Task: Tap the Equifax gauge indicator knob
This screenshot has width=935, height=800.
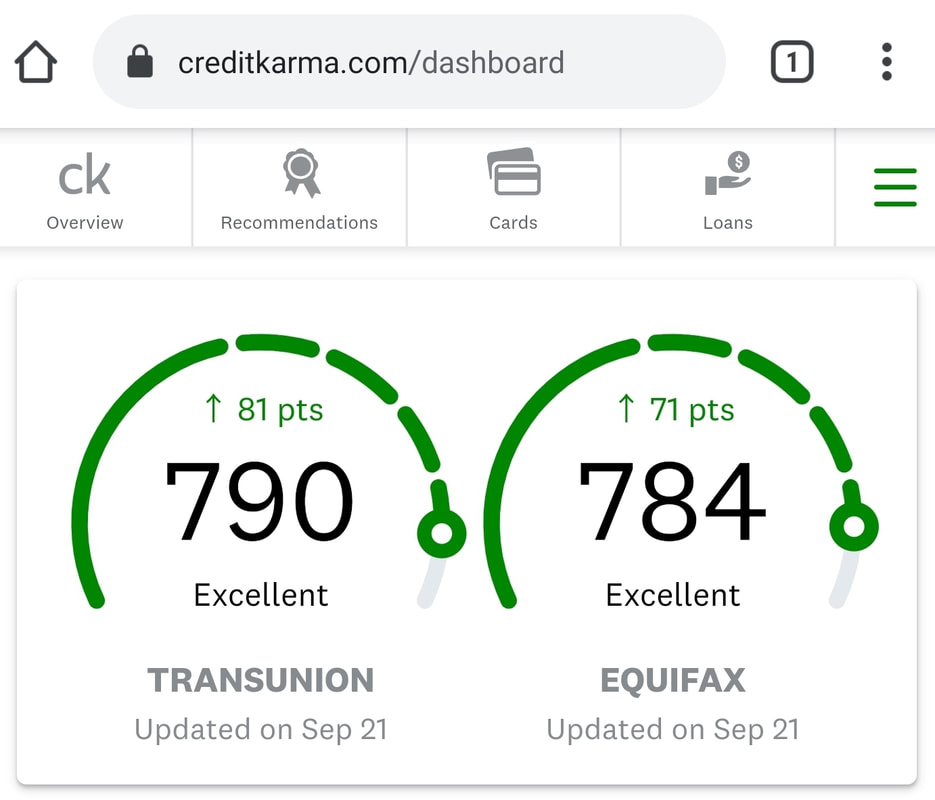Action: (x=854, y=526)
